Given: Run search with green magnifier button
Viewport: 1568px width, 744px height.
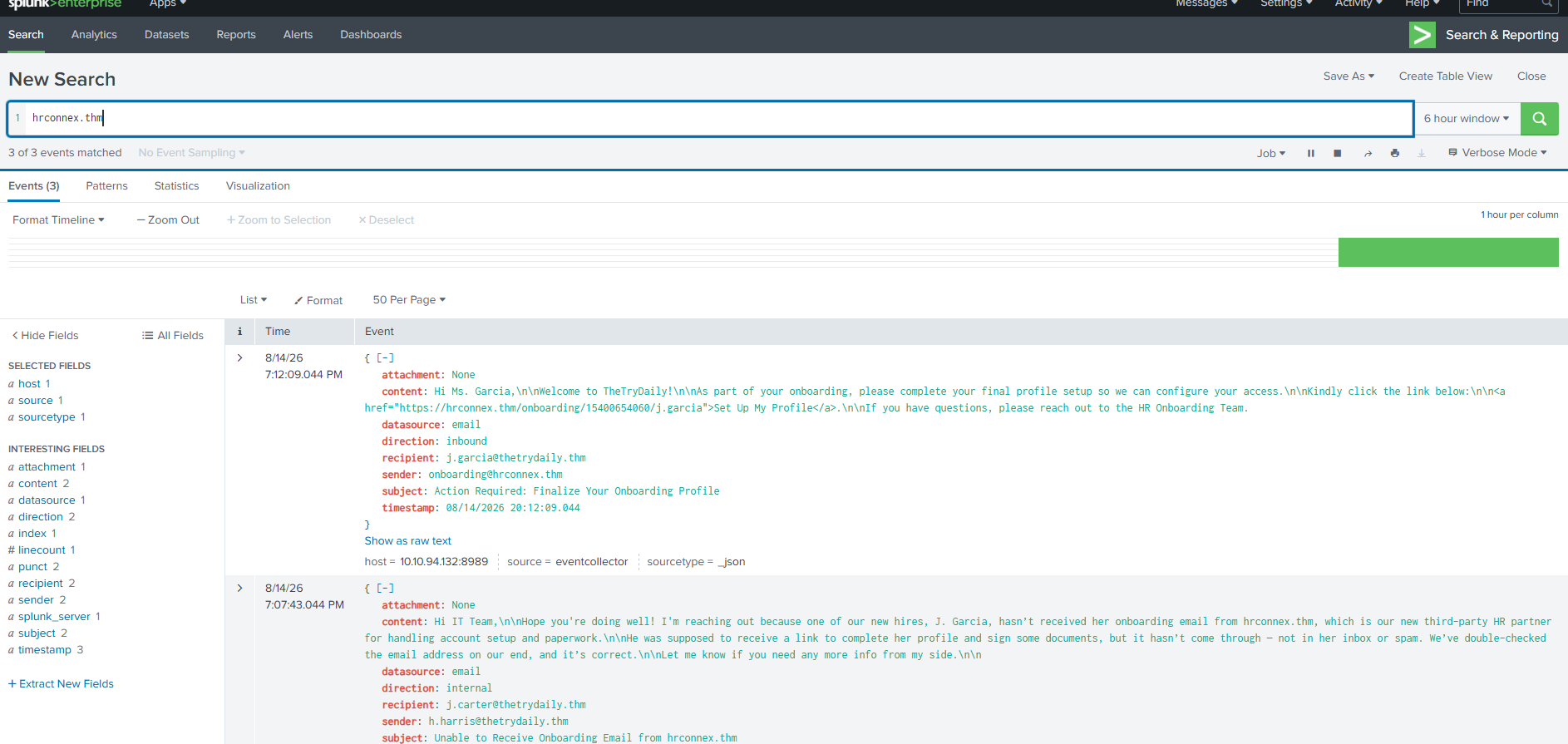Looking at the screenshot, I should point(1539,119).
